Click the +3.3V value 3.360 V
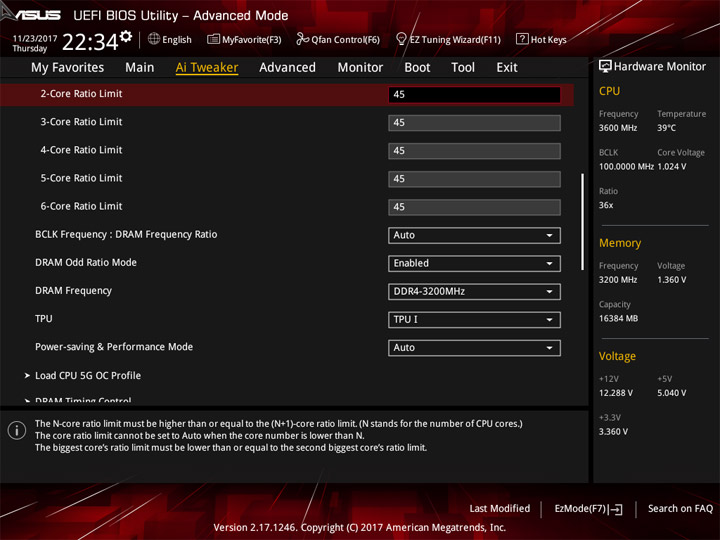Image resolution: width=720 pixels, height=540 pixels. 613,432
